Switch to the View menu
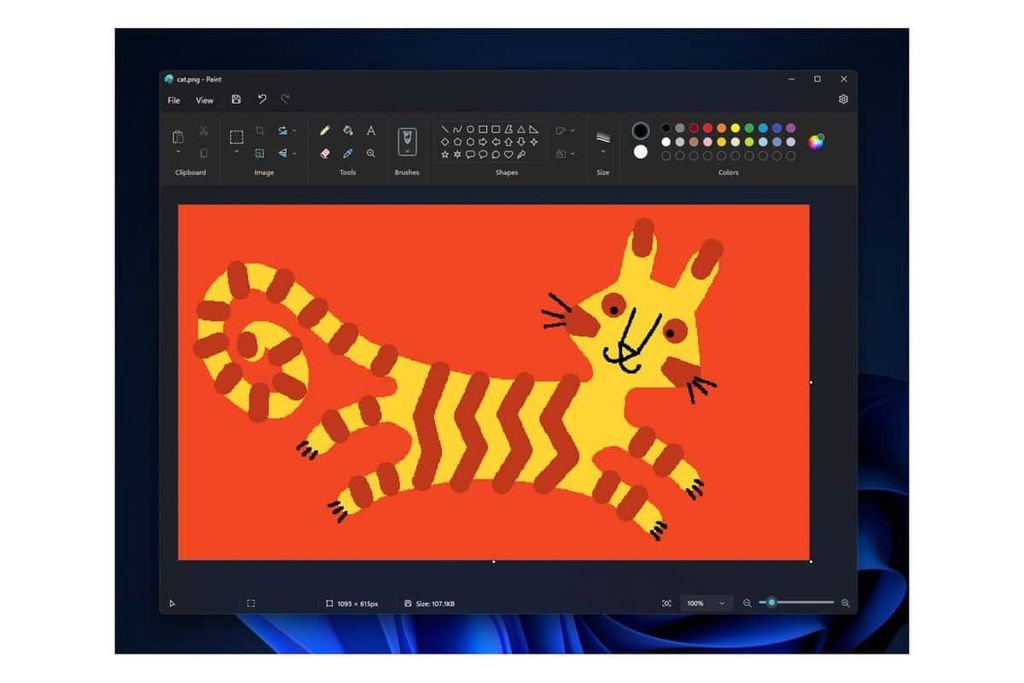Screen dimensions: 1024x683 click(x=205, y=100)
